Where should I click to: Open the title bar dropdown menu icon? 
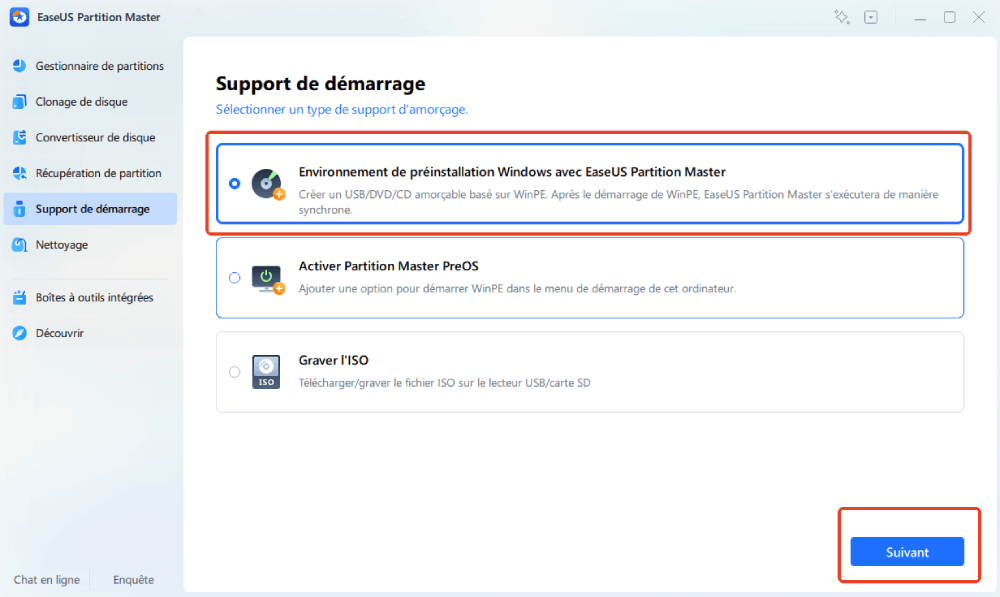point(871,17)
